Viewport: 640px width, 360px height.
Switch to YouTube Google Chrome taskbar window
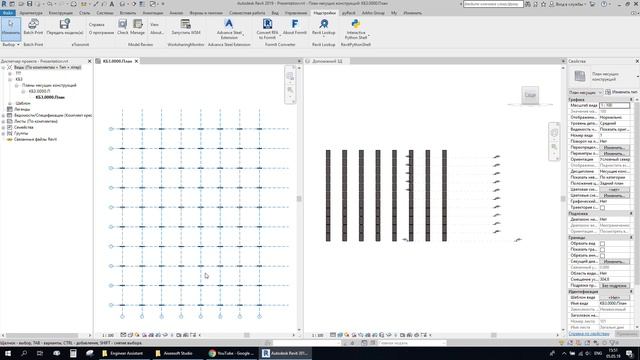(x=231, y=353)
